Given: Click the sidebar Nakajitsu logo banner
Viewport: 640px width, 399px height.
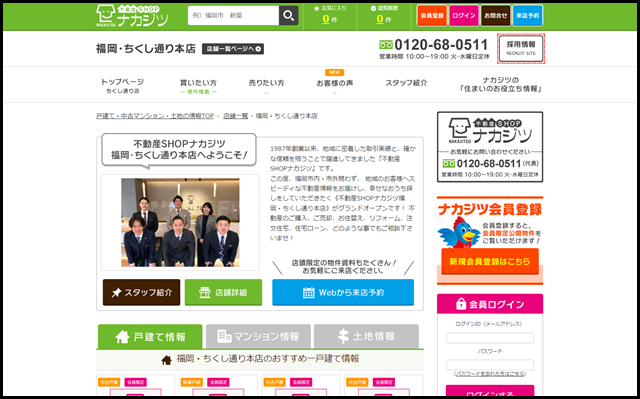Looking at the screenshot, I should tap(490, 147).
